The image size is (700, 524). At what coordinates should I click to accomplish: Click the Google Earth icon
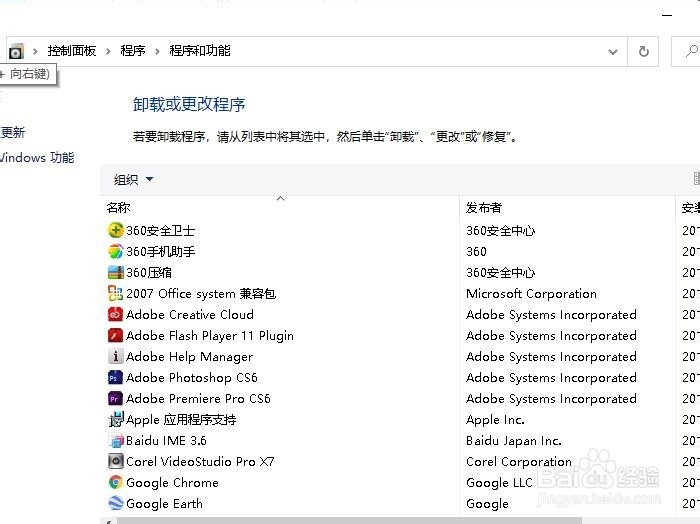point(116,503)
